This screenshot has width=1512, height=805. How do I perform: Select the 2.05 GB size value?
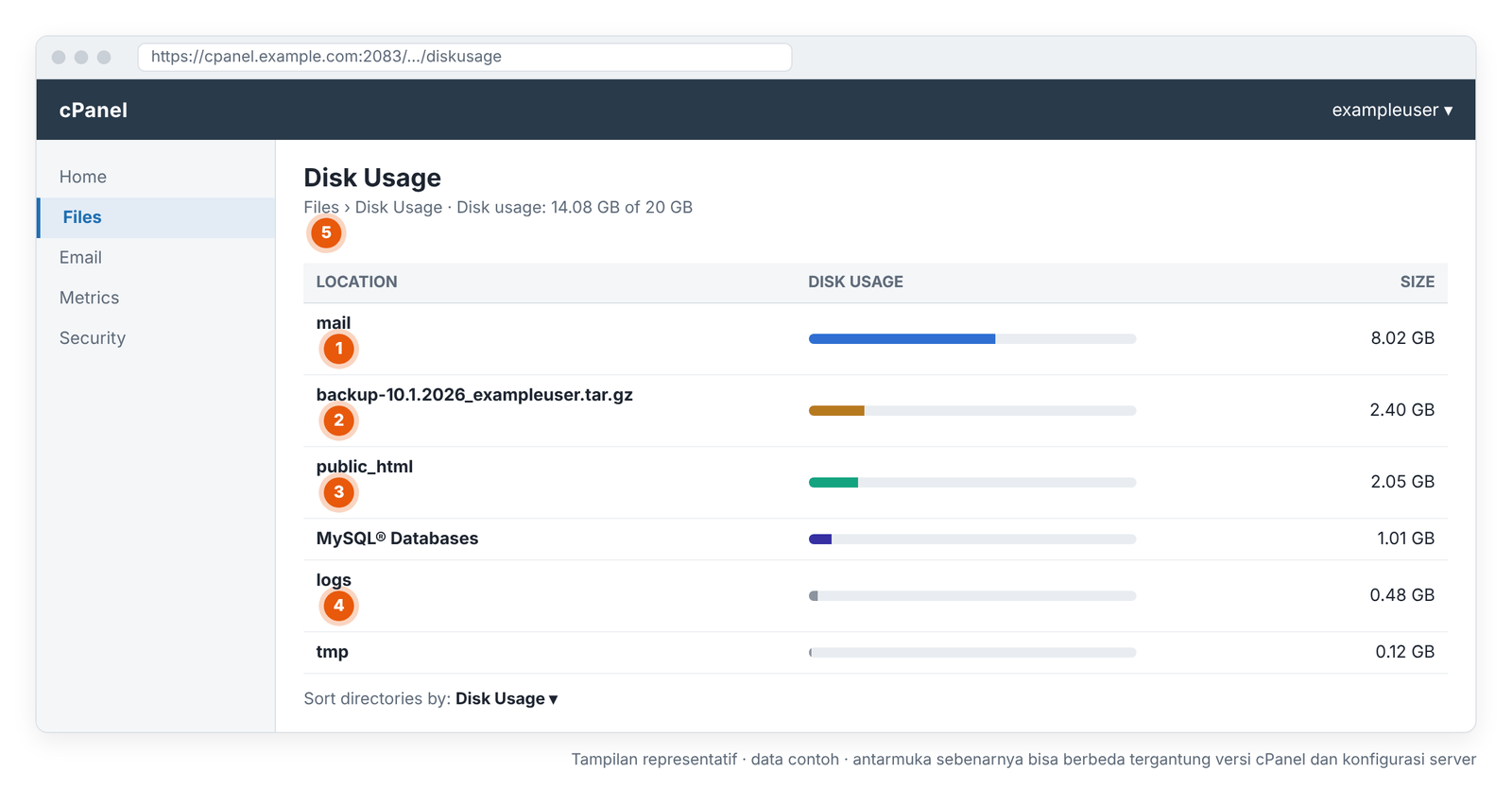pos(1402,482)
